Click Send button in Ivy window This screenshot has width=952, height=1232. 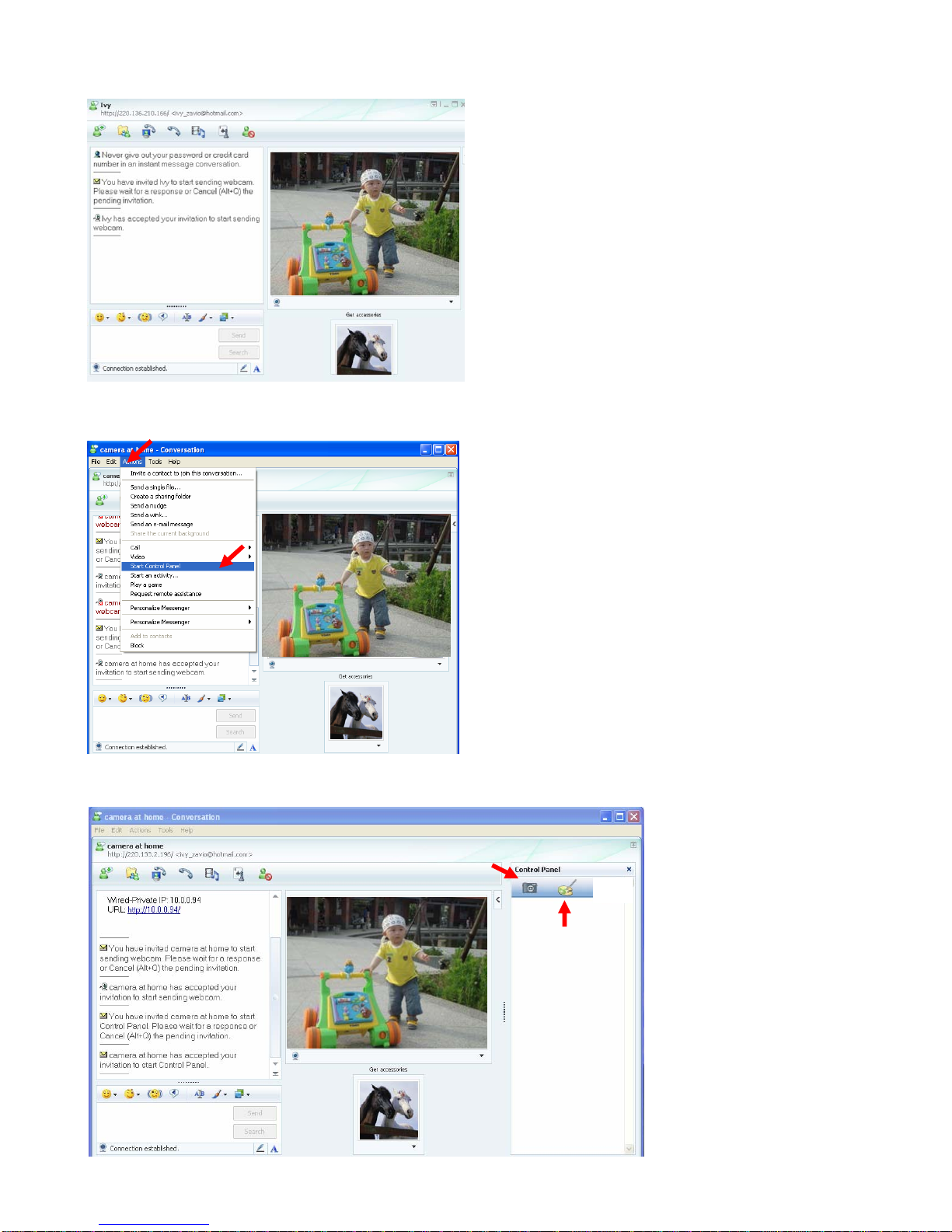239,336
